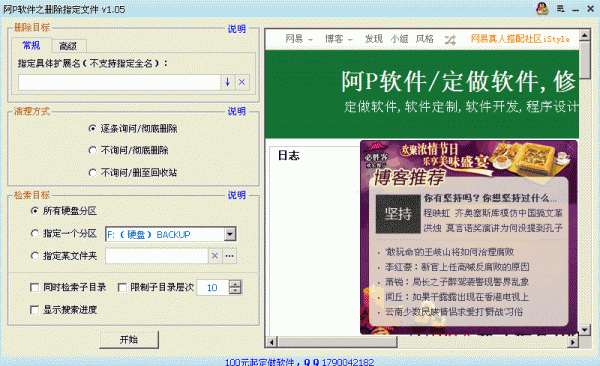Open the 博客 dropdown menu
The image size is (600, 366).
click(339, 39)
